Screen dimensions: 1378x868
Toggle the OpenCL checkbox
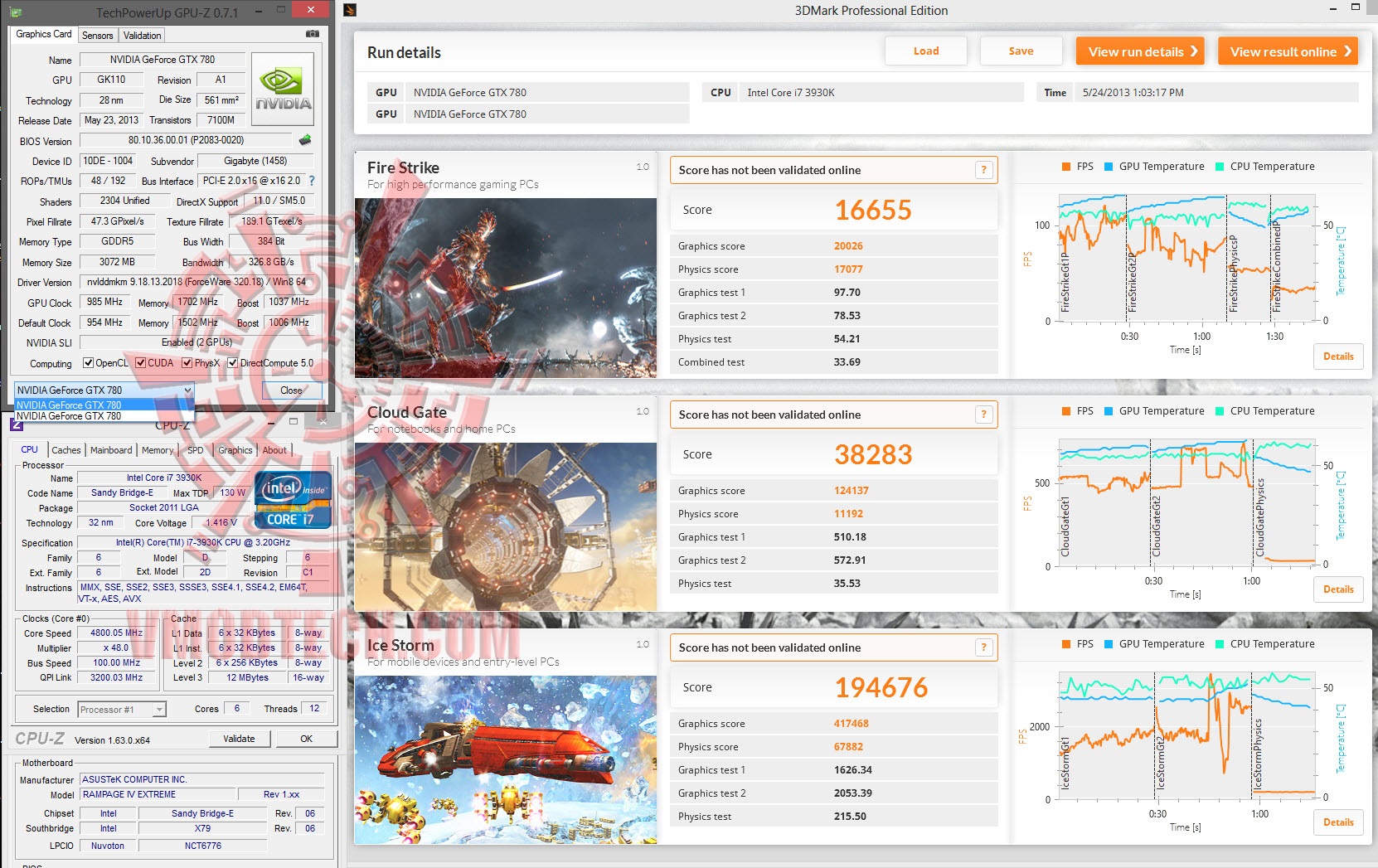pyautogui.click(x=88, y=363)
